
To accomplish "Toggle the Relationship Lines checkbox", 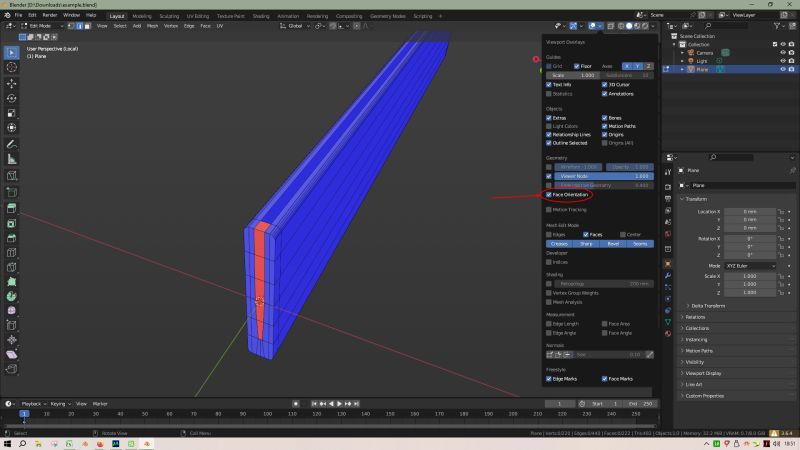I will click(x=549, y=135).
